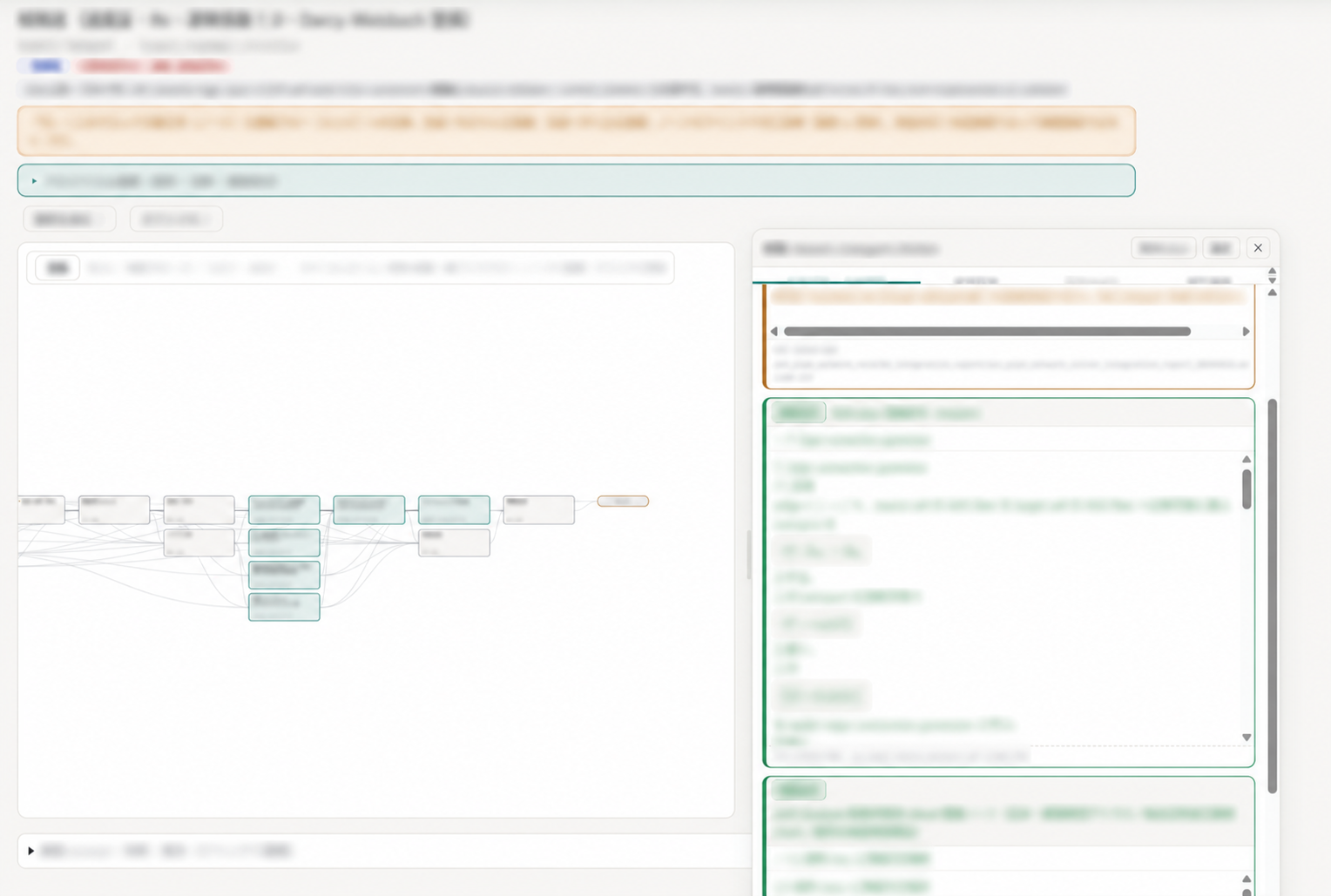Click the up arrow of the green card's inner scrollbar
Viewport: 1331px width, 896px height.
point(1247,459)
